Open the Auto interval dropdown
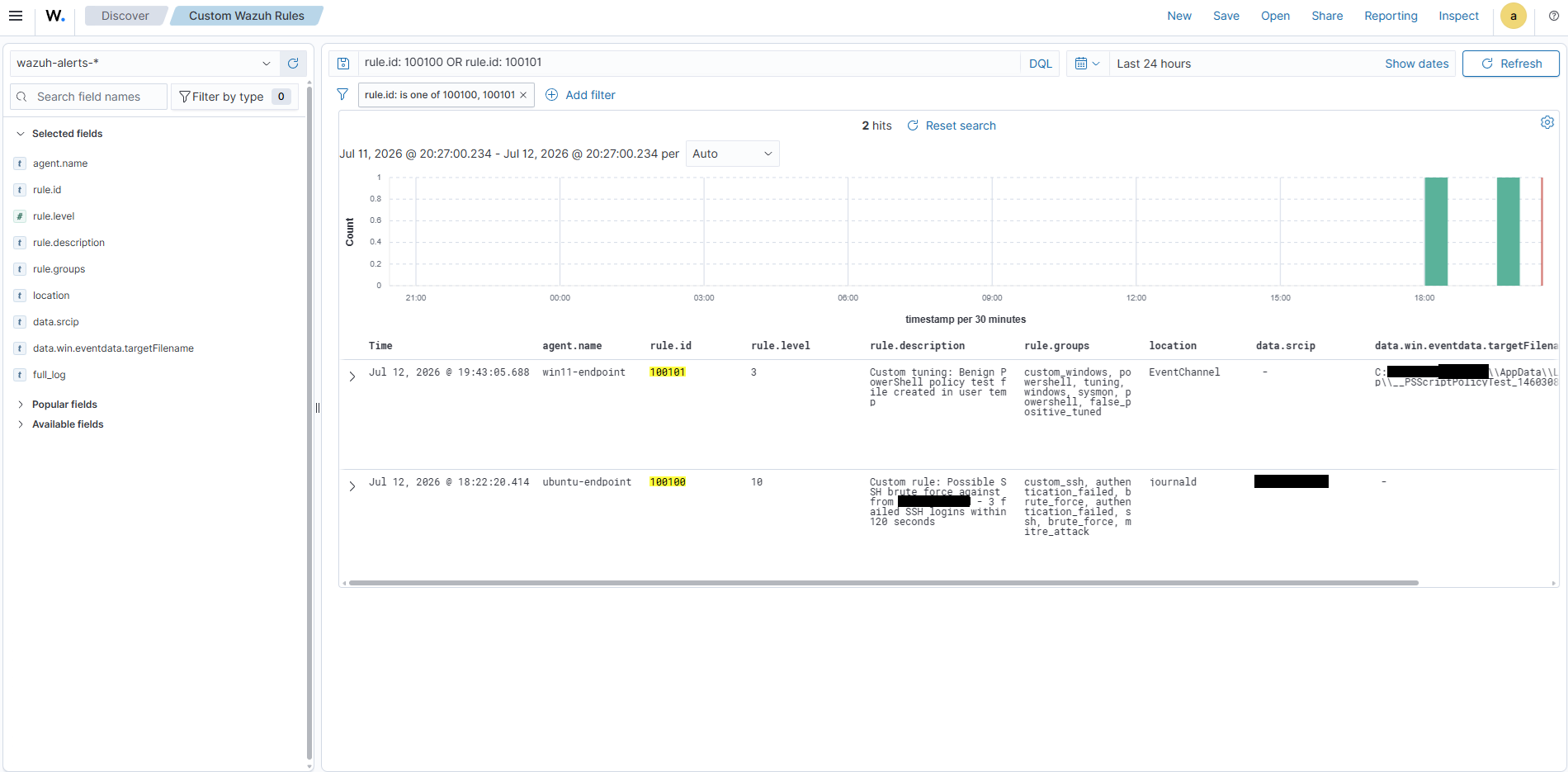The width and height of the screenshot is (1568, 772). pyautogui.click(x=733, y=154)
